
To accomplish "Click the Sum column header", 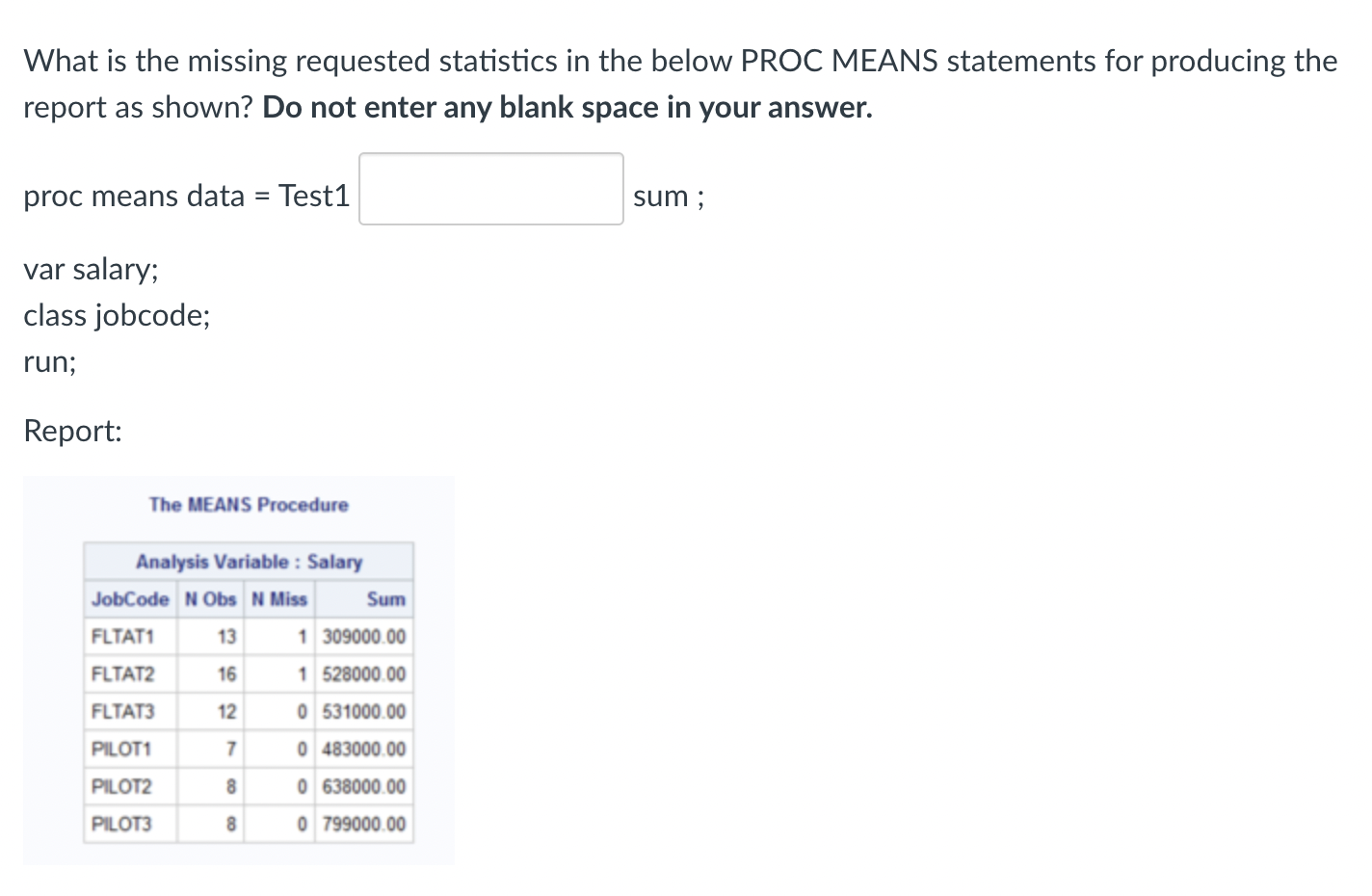I will click(385, 599).
